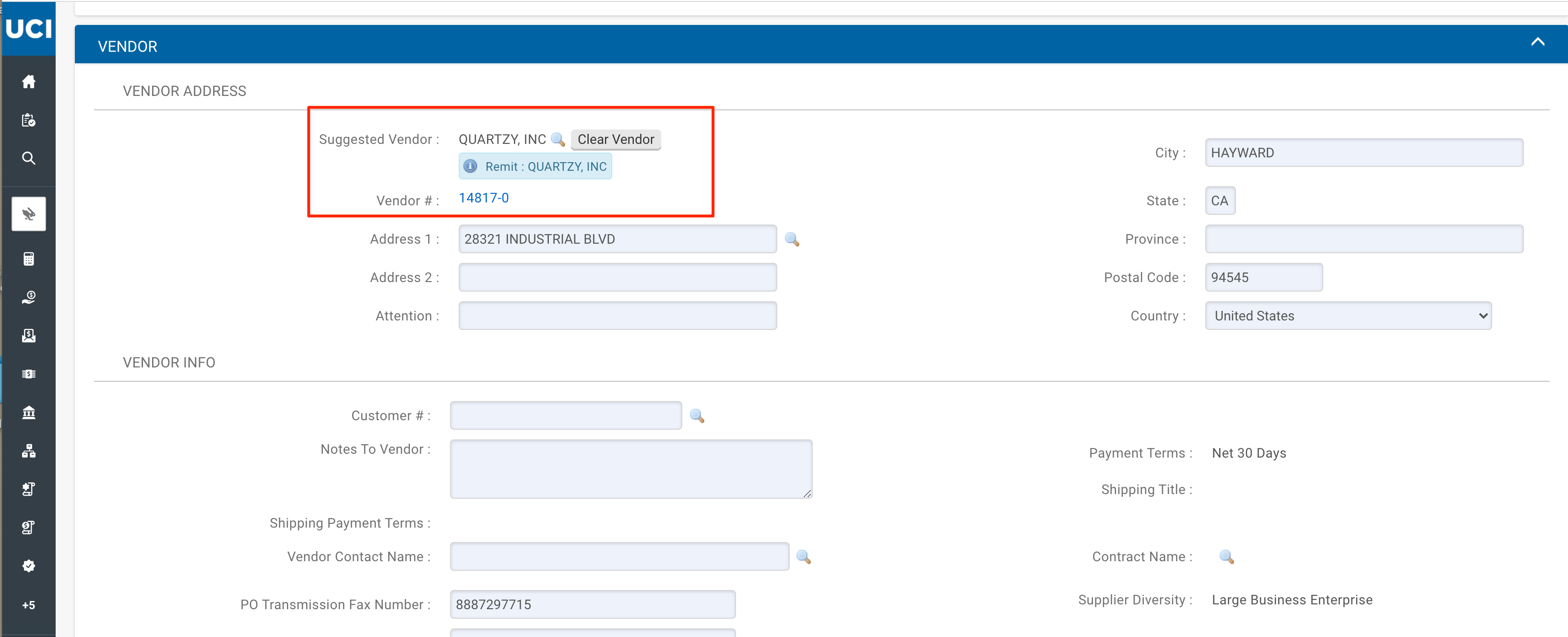
Task: Open the Customer # lookup magnifier
Action: click(697, 415)
